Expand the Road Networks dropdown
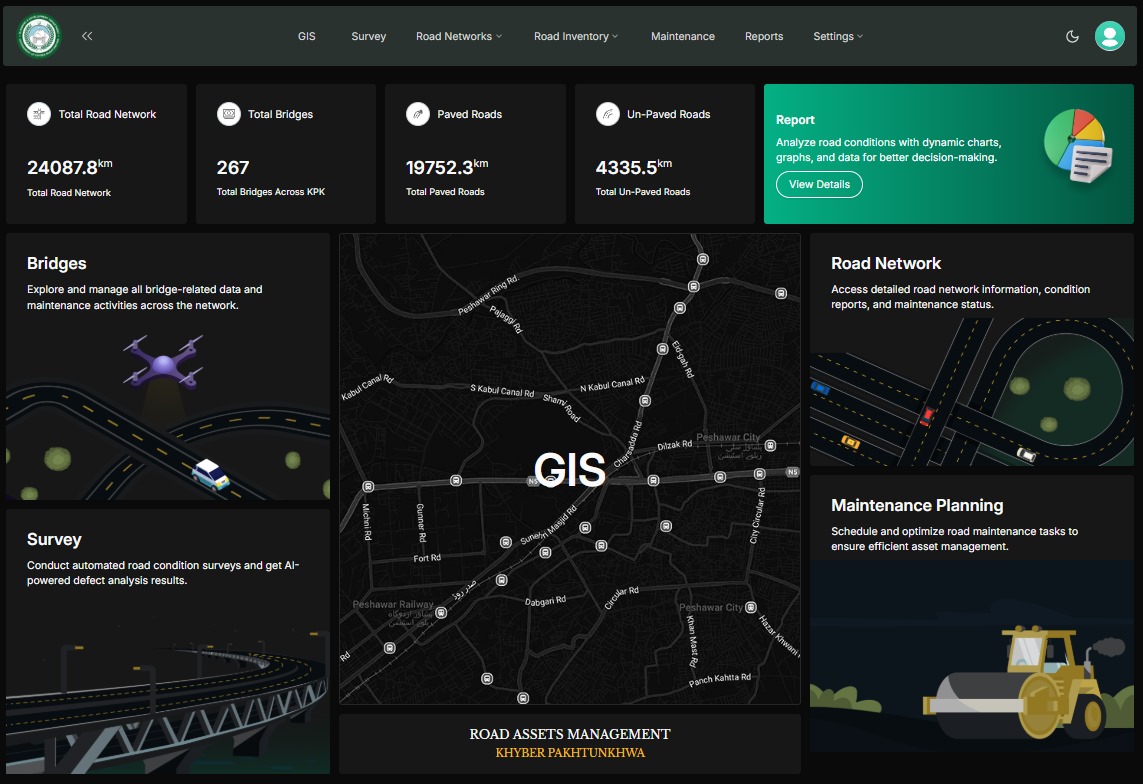 pyautogui.click(x=459, y=36)
